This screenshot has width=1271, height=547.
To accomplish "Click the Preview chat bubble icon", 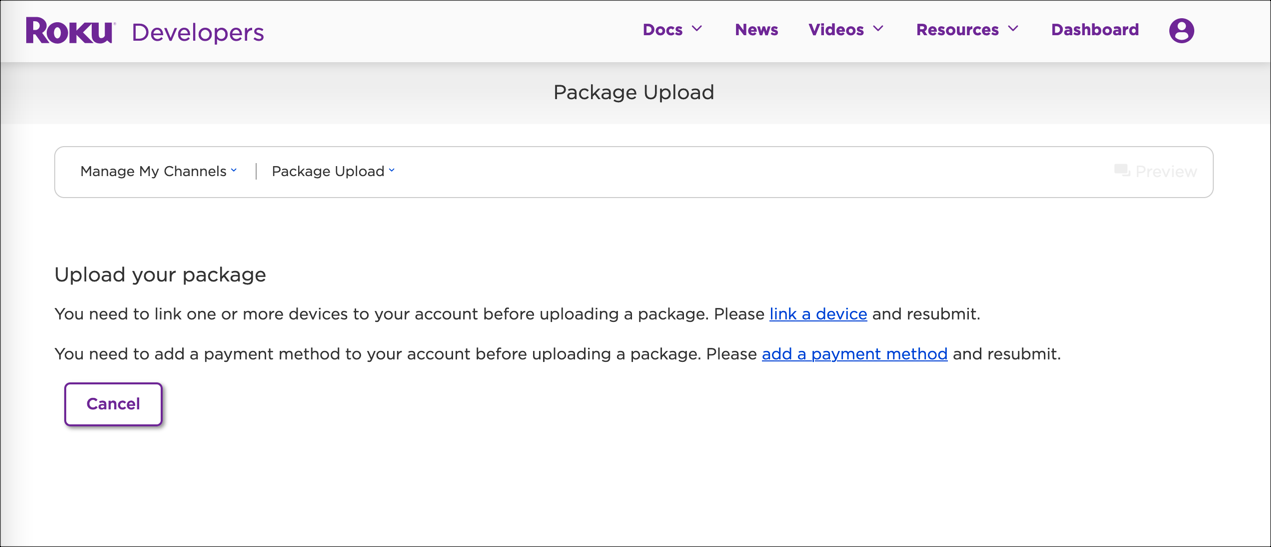I will [1122, 171].
